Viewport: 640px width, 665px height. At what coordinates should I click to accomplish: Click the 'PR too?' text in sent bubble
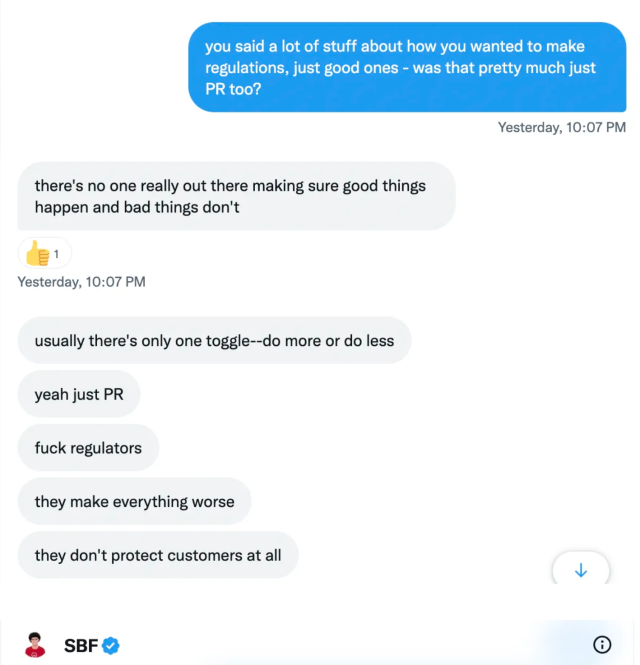click(x=238, y=89)
